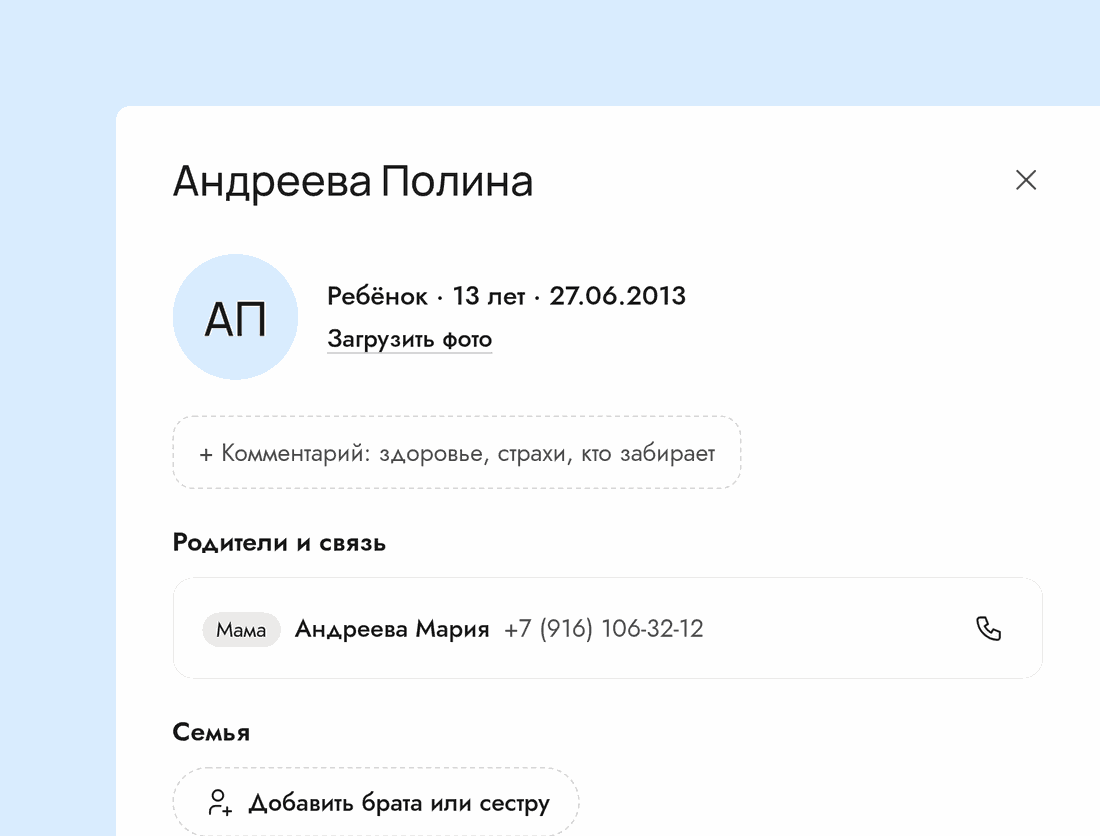1100x836 pixels.
Task: Select the Мама relation tag
Action: coord(241,630)
